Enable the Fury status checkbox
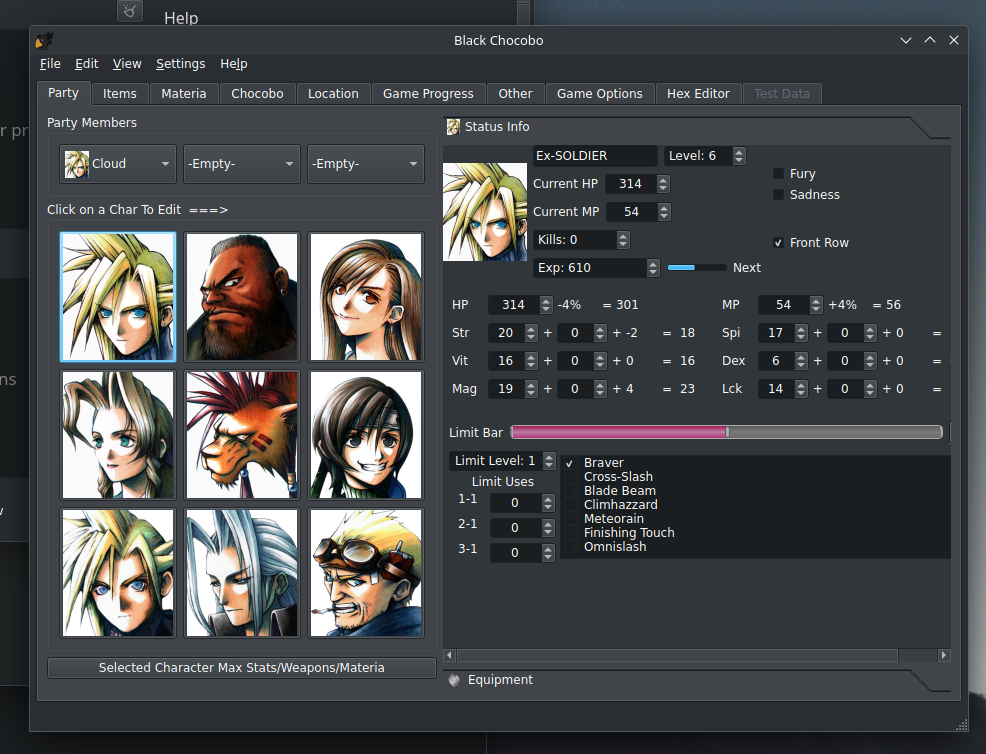The height and width of the screenshot is (754, 986). pos(778,174)
